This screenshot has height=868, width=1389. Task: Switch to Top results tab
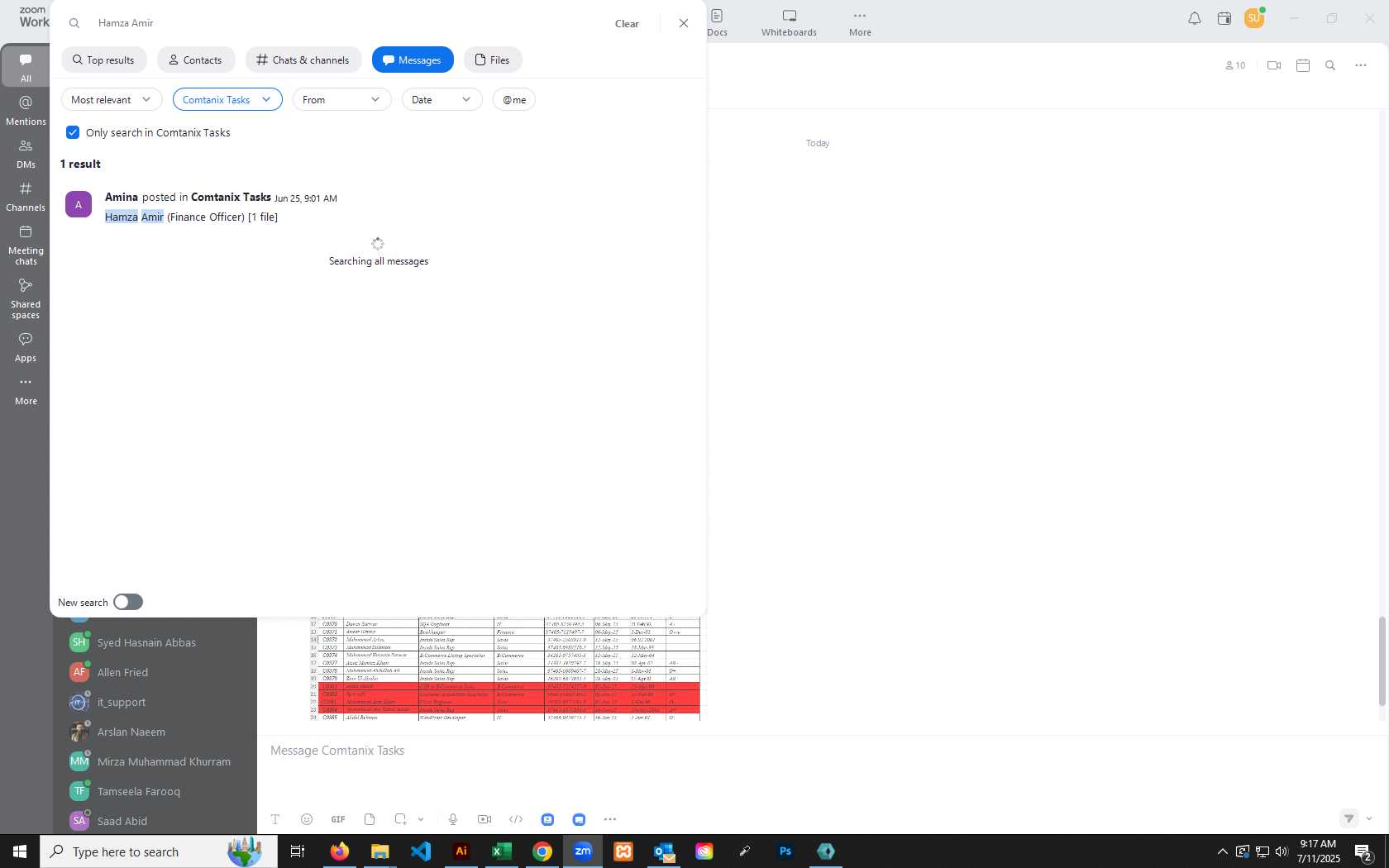coord(103,60)
